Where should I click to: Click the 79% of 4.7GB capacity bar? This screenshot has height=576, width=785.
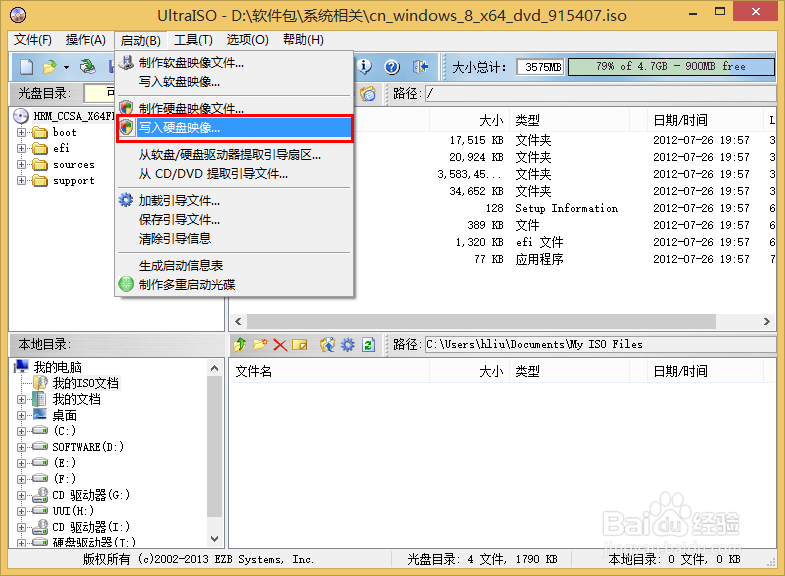coord(671,67)
